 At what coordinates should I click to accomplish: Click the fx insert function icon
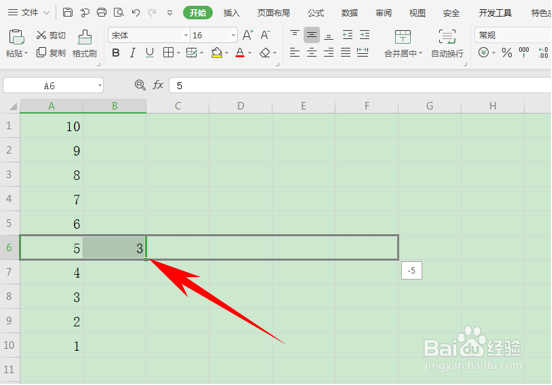[x=158, y=85]
